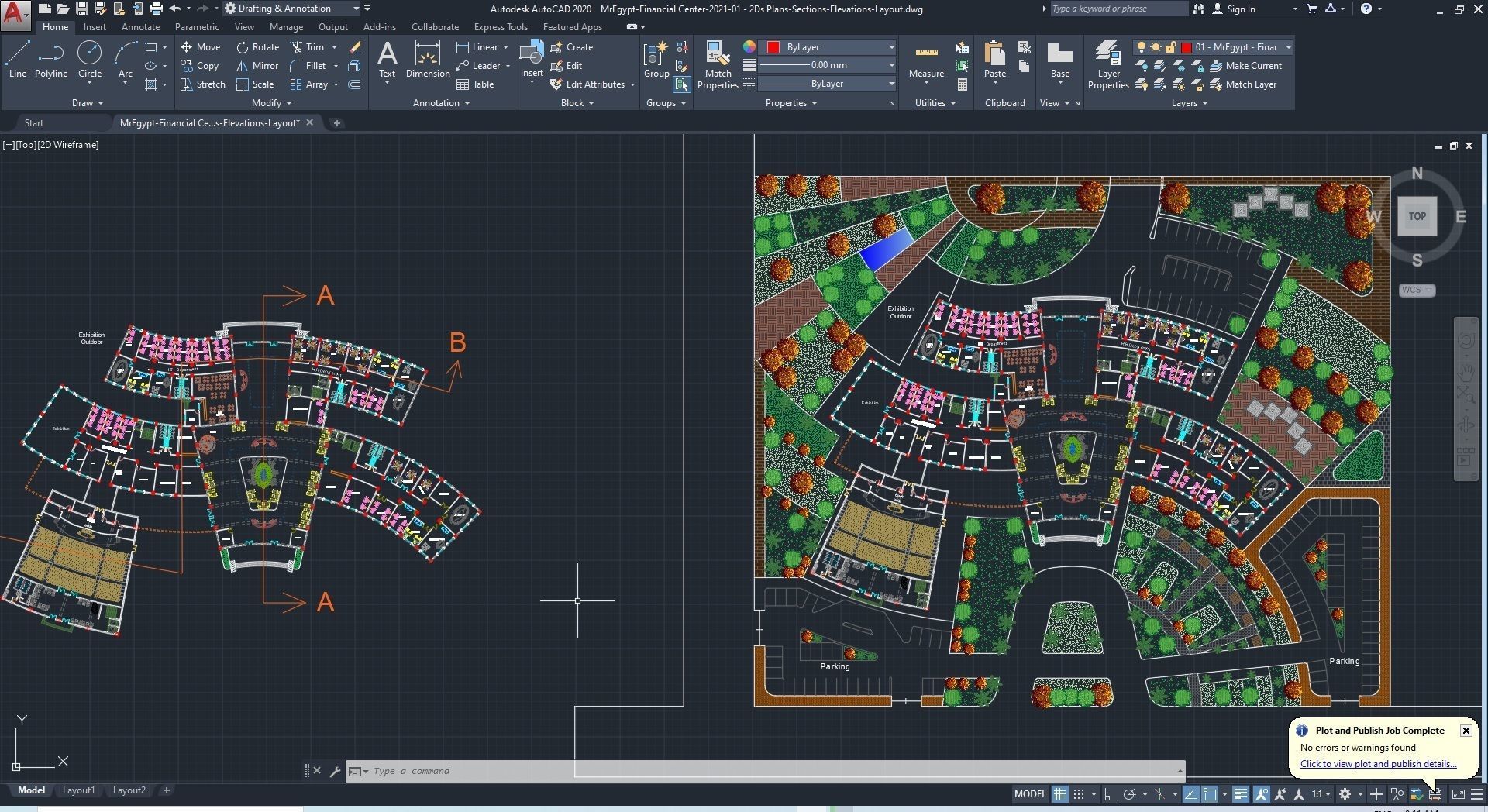Viewport: 1488px width, 812px height.
Task: Use the Trim tool
Action: (x=308, y=47)
